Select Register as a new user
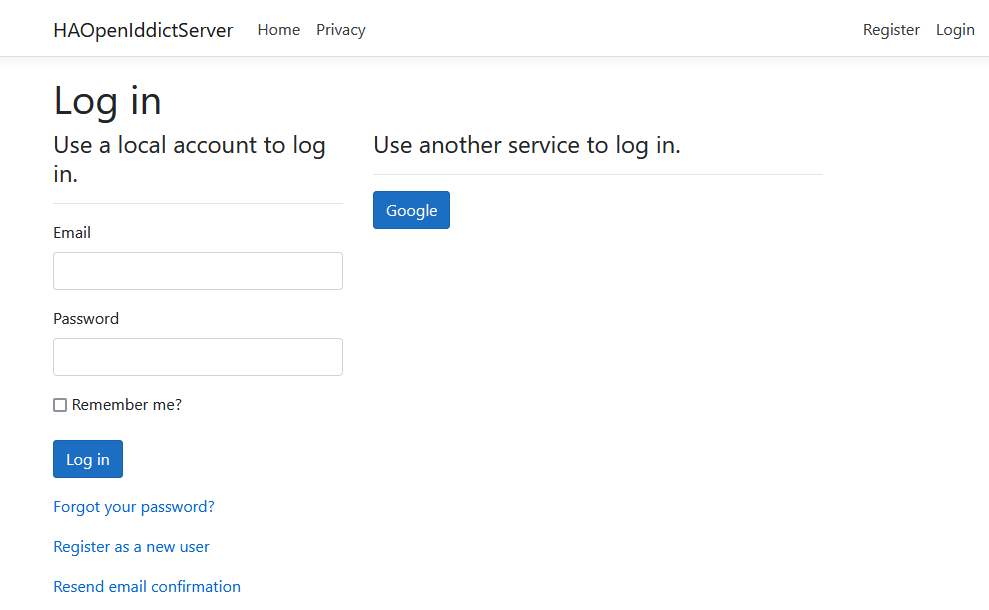The width and height of the screenshot is (989, 610). [131, 546]
